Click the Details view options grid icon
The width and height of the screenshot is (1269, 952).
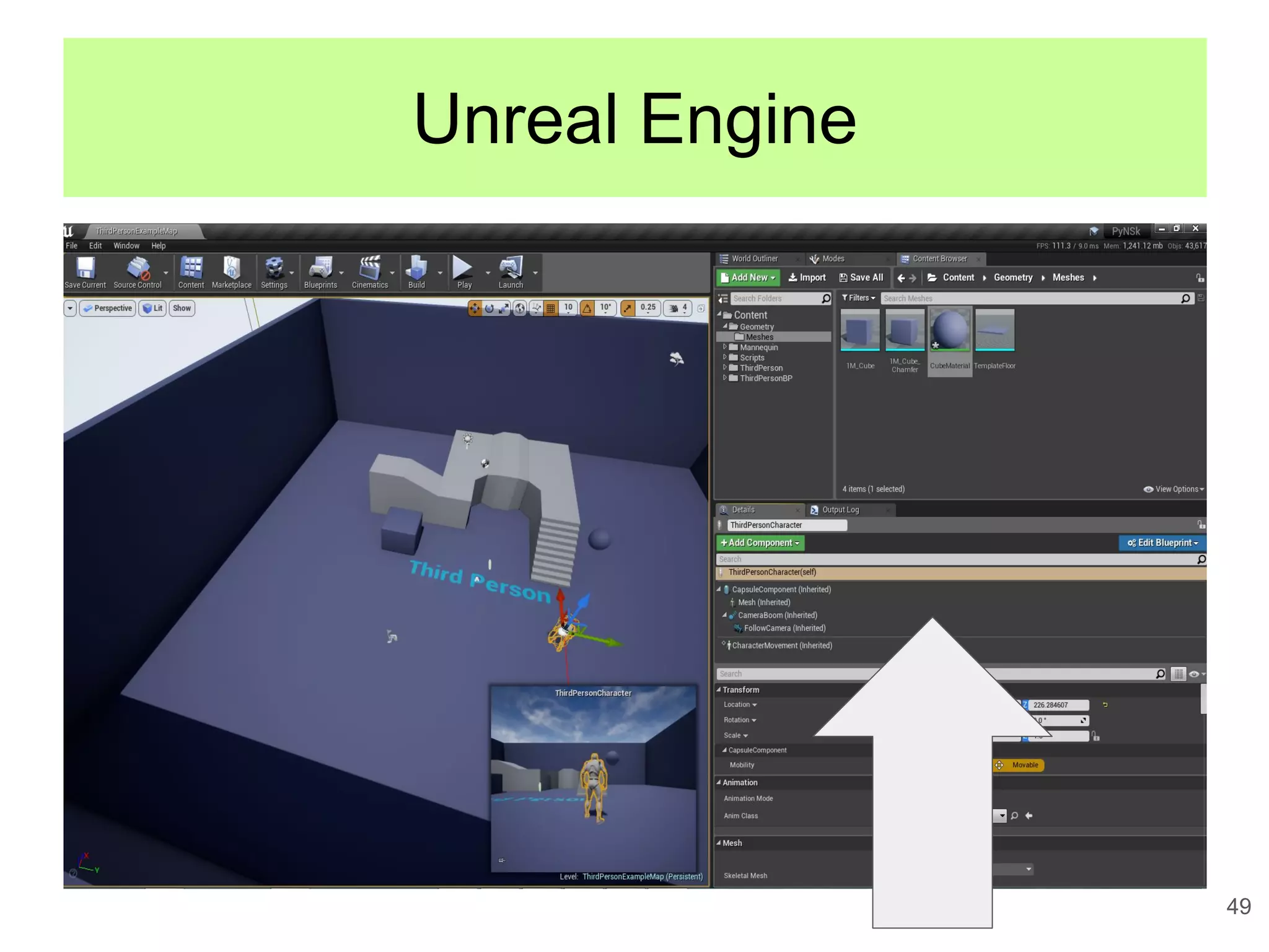(1178, 674)
